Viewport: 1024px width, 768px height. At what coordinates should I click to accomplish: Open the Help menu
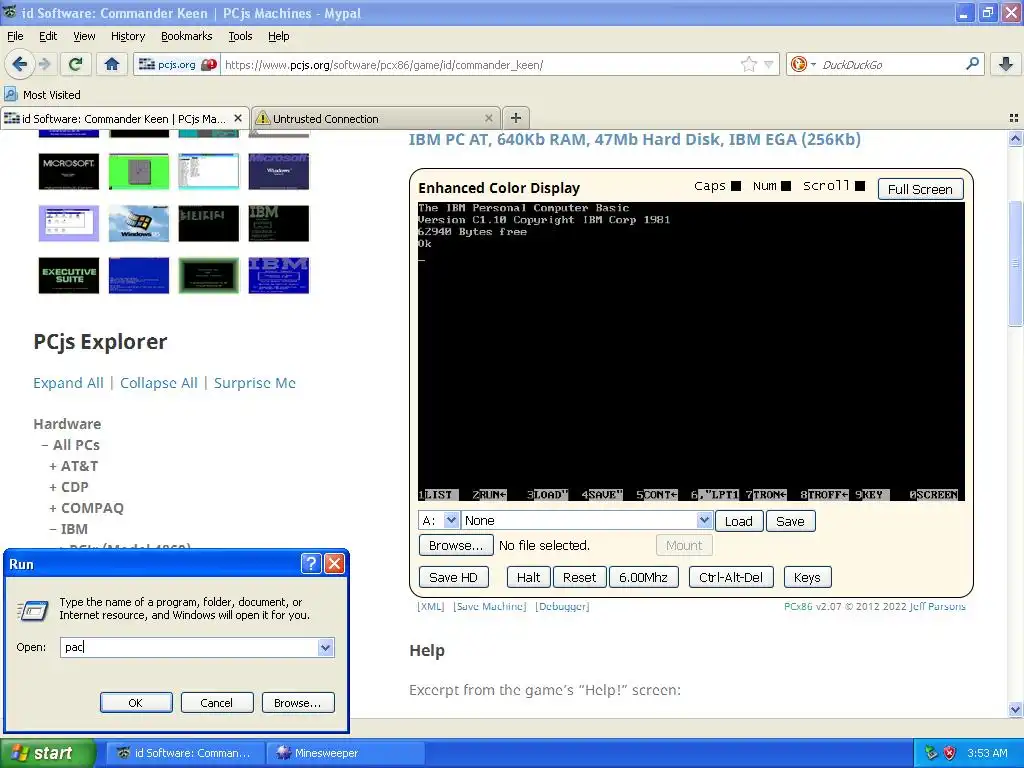pyautogui.click(x=278, y=36)
